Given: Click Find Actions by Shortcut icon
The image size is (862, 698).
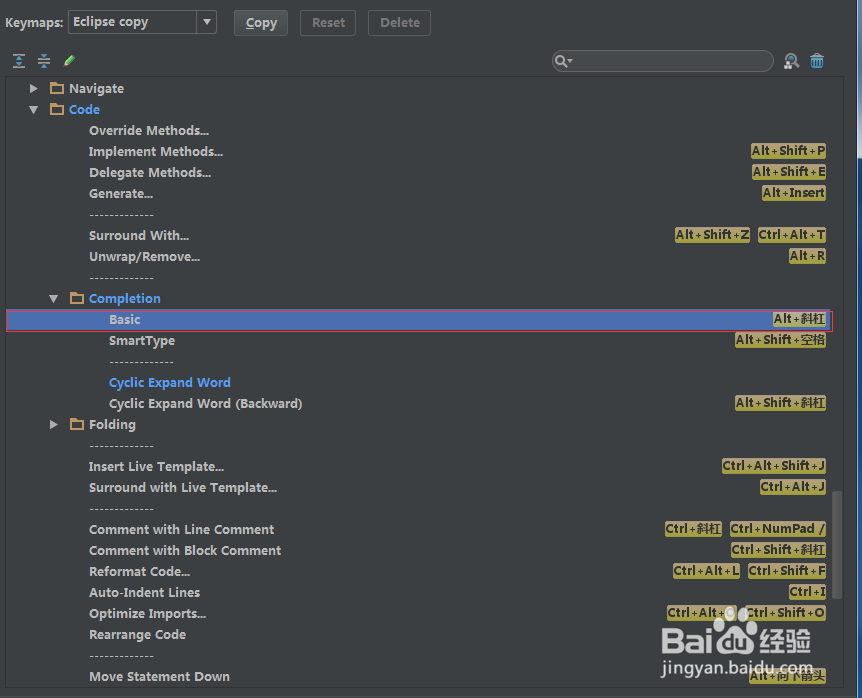Looking at the screenshot, I should [792, 61].
